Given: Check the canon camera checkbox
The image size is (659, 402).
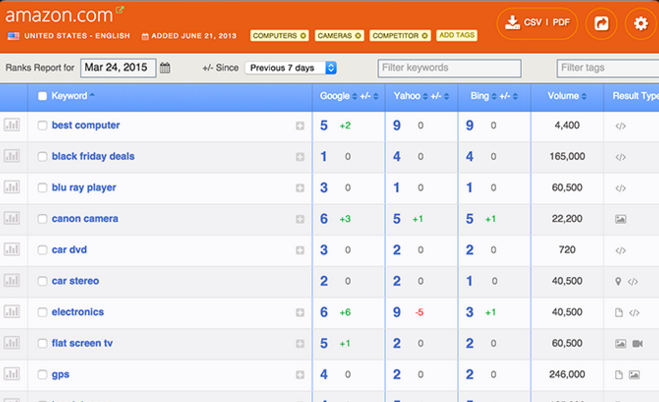Looking at the screenshot, I should (x=42, y=218).
